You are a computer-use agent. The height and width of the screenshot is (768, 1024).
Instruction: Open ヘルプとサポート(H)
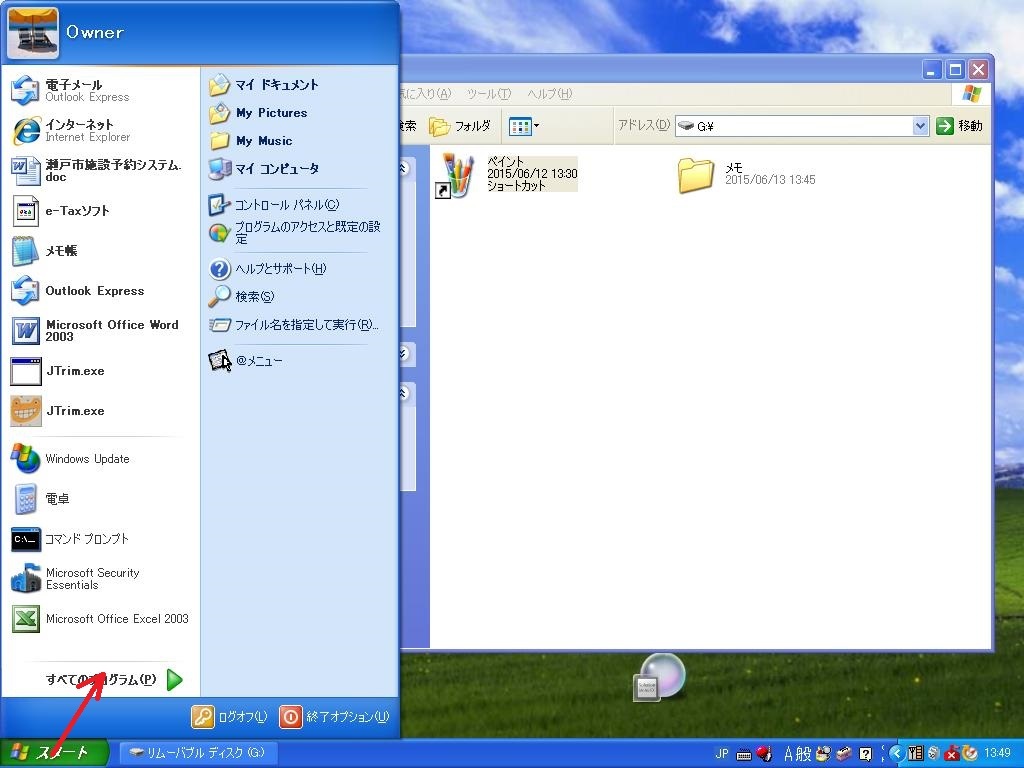click(298, 269)
